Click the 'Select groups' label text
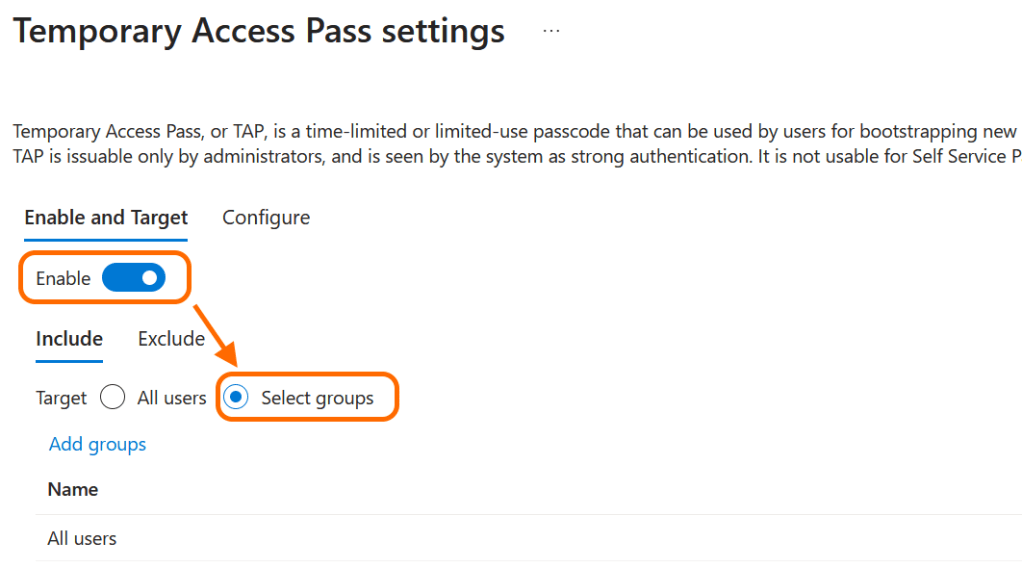Viewport: 1022px width, 568px height. [x=317, y=398]
